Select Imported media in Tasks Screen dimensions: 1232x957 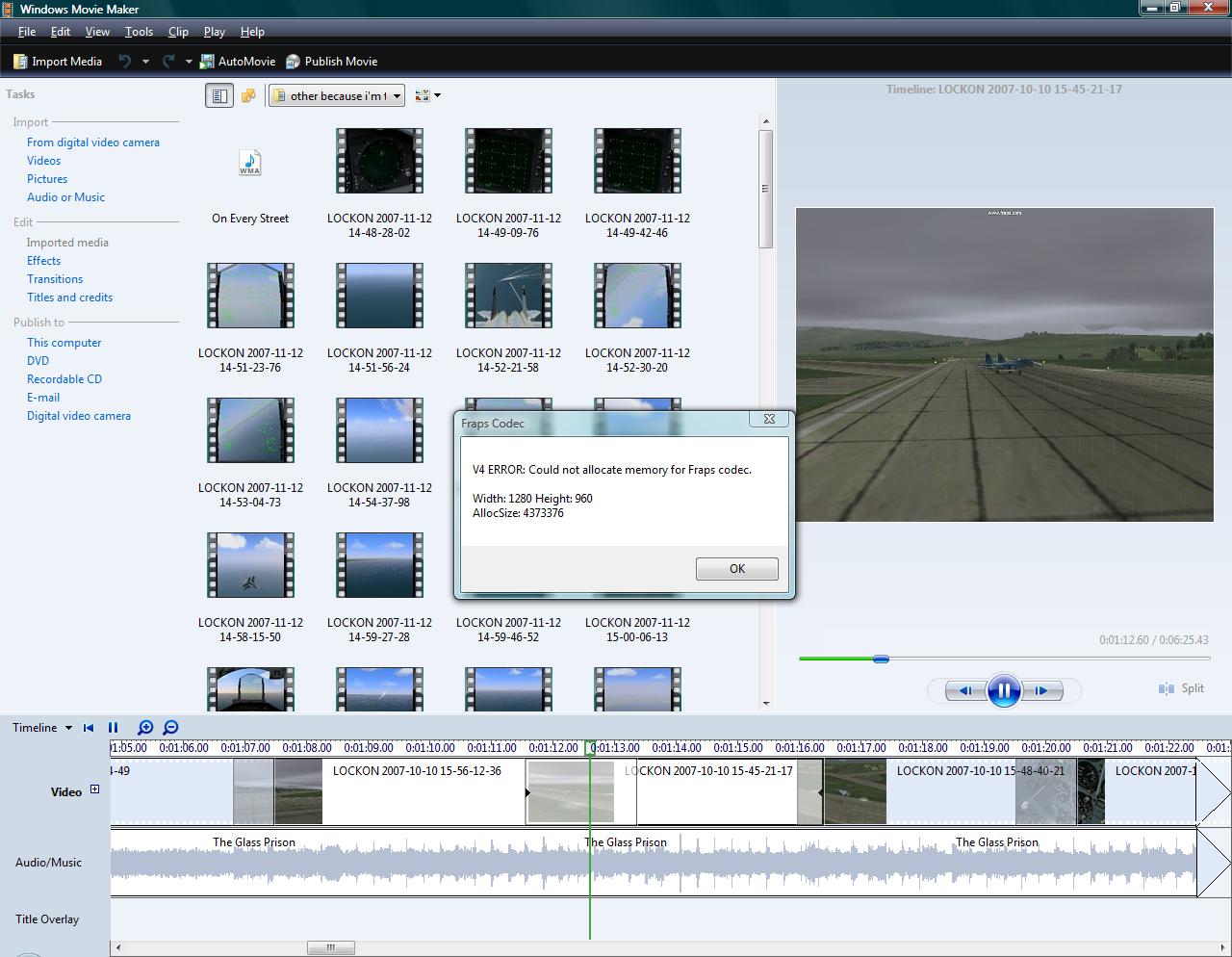pos(67,242)
